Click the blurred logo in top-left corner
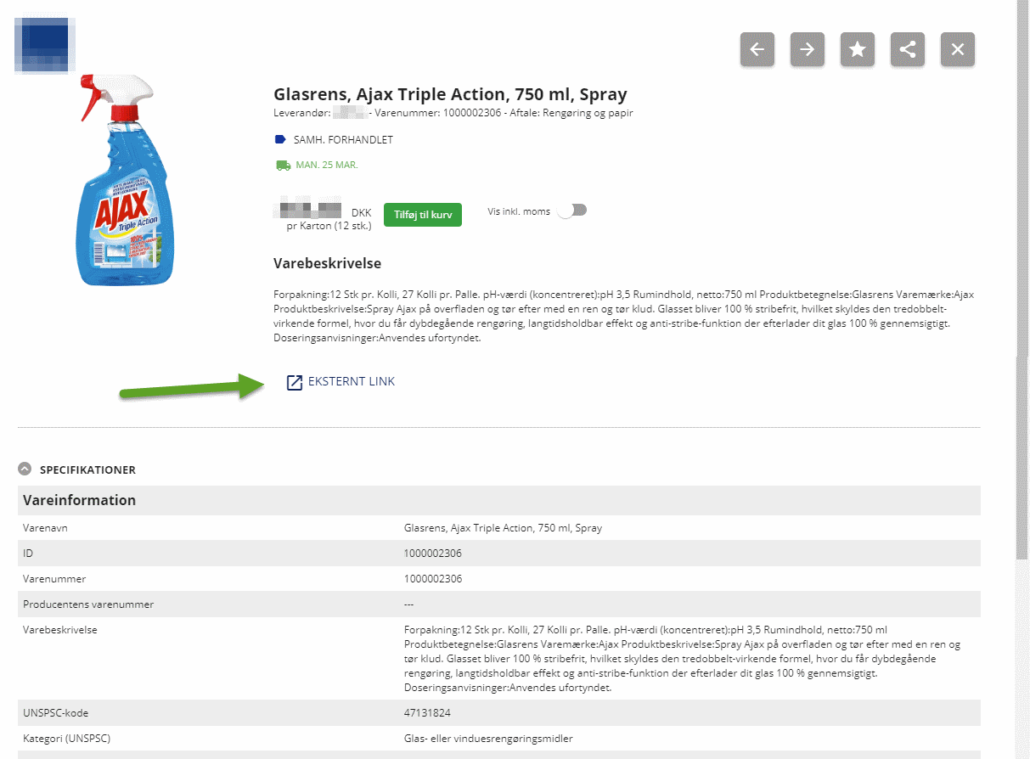Image resolution: width=1030 pixels, height=759 pixels. point(45,45)
